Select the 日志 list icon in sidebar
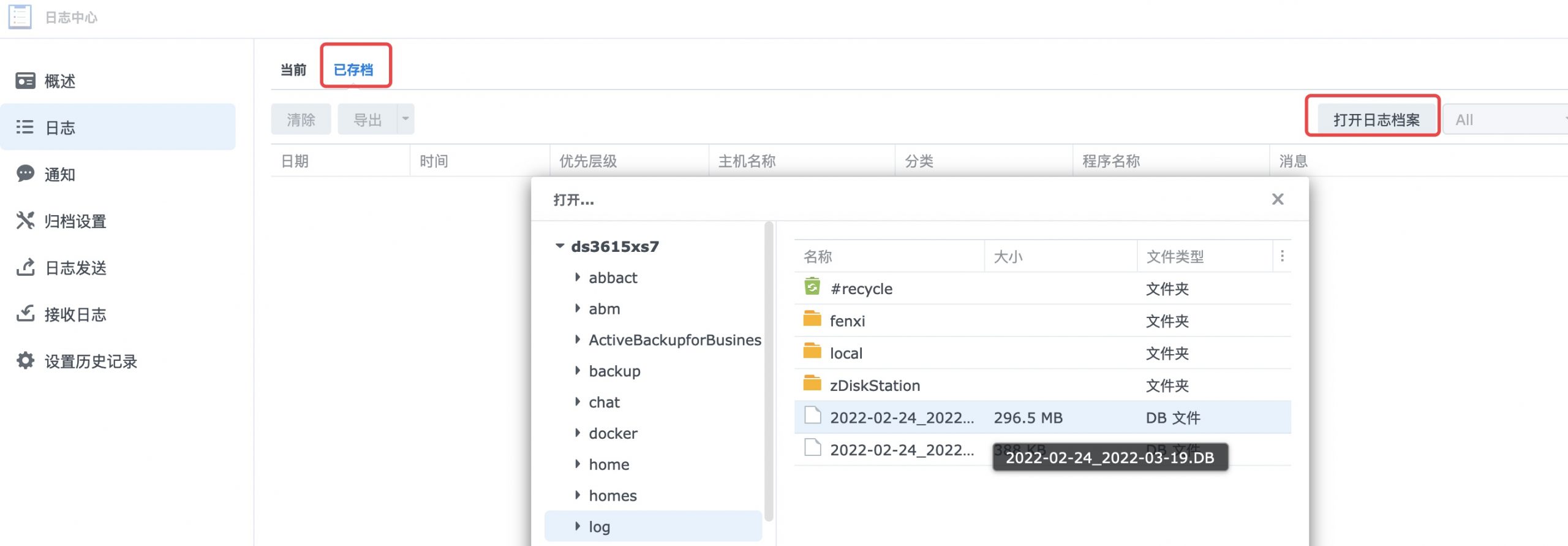1568x546 pixels. tap(24, 127)
